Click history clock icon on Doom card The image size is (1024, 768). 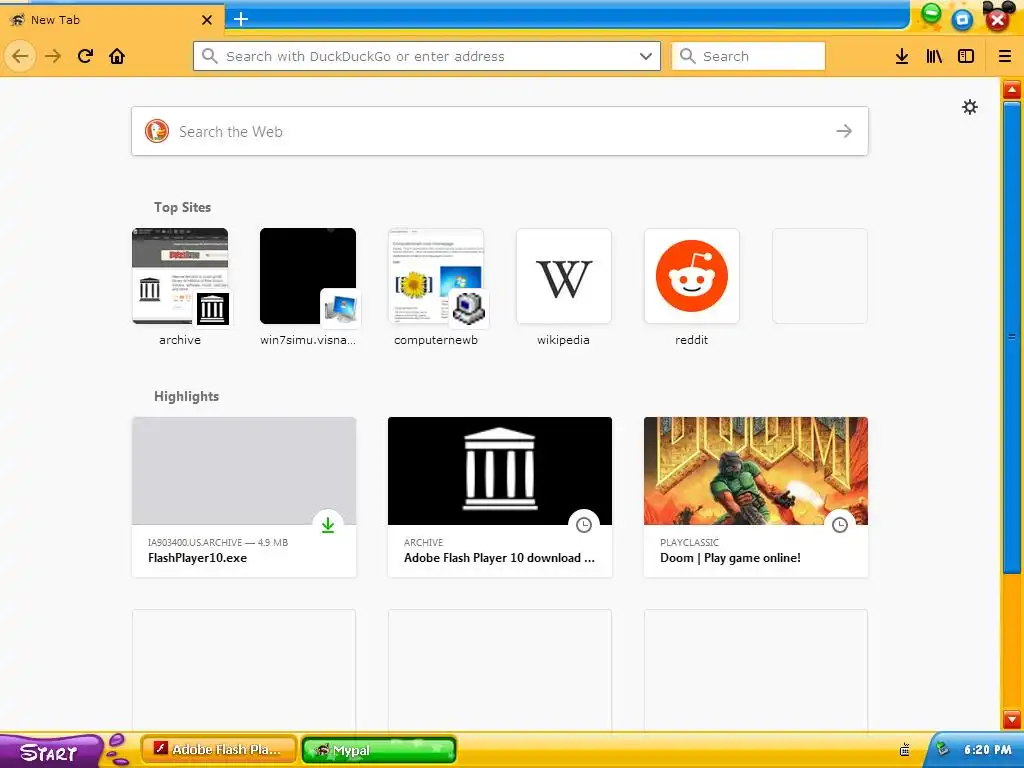(x=840, y=525)
